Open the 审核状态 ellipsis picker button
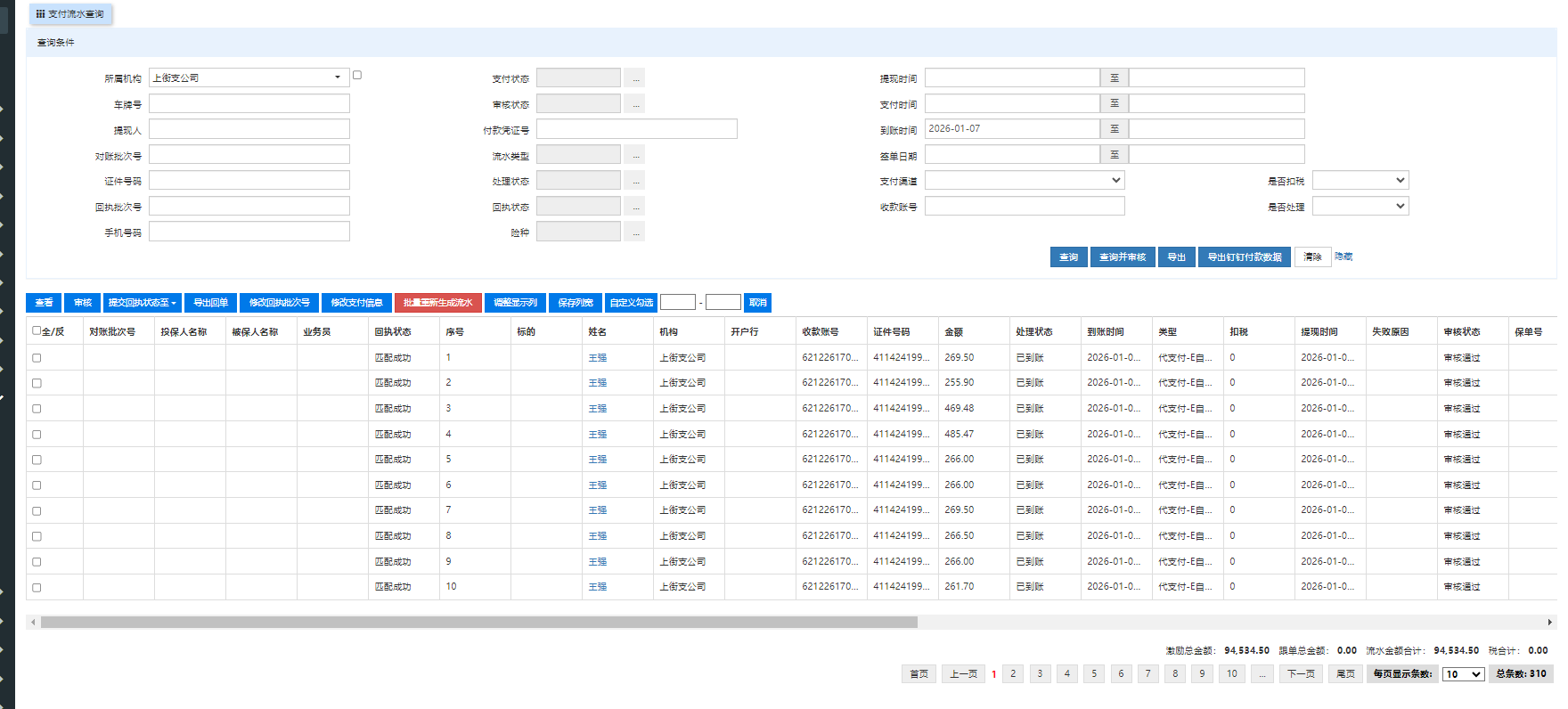Image resolution: width=1568 pixels, height=709 pixels. pos(634,104)
